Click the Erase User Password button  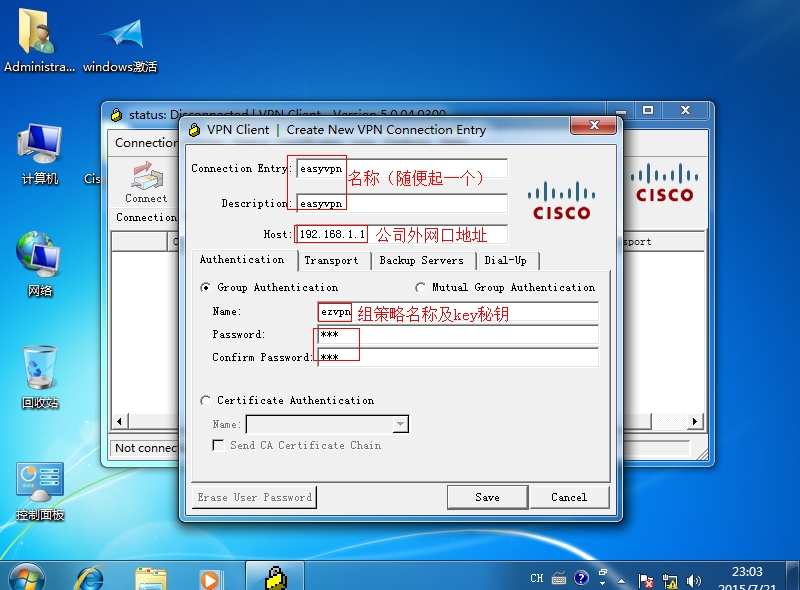[x=255, y=498]
